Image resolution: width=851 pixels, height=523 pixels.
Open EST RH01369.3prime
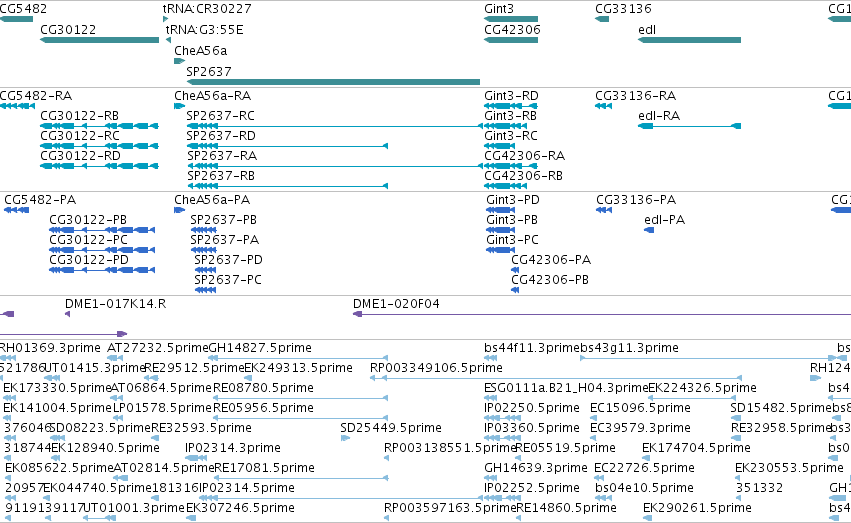click(50, 348)
